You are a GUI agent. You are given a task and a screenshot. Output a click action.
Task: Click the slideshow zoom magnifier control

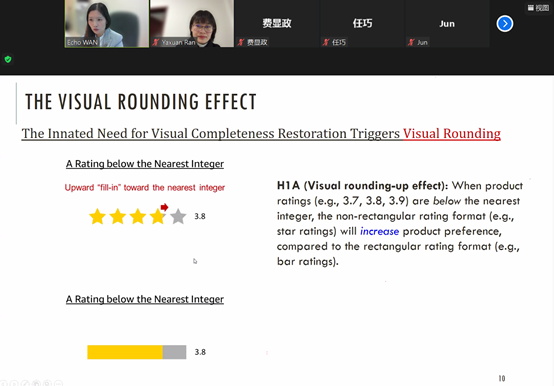point(47,383)
